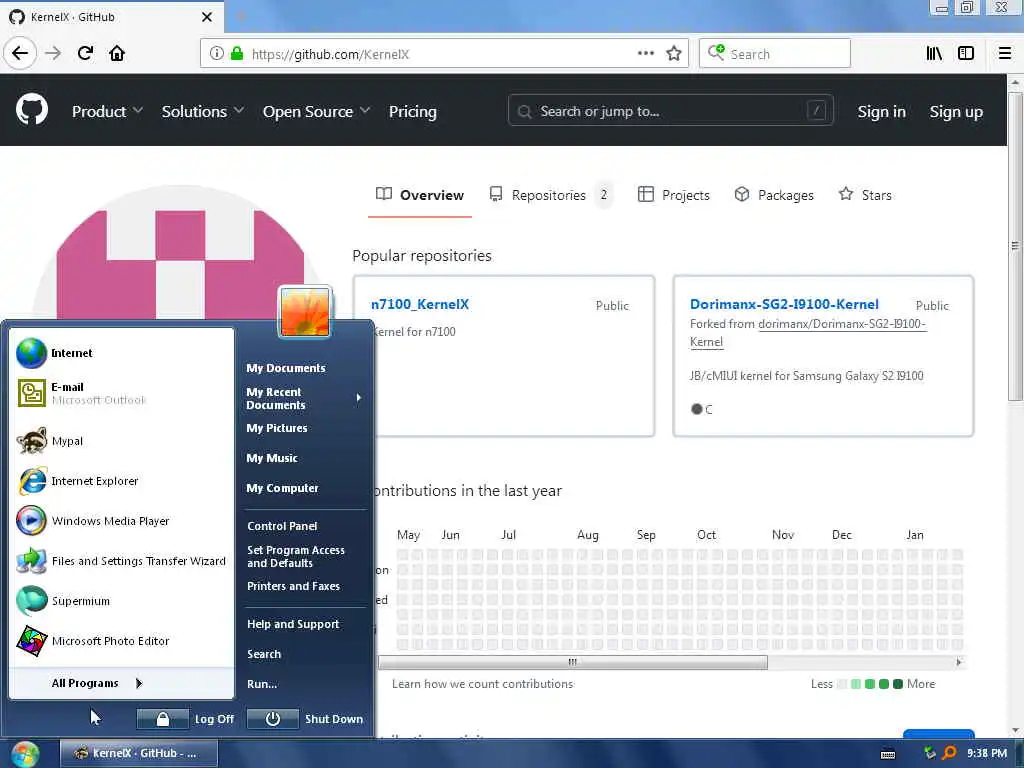
Task: Click the Shut Down button
Action: (306, 719)
